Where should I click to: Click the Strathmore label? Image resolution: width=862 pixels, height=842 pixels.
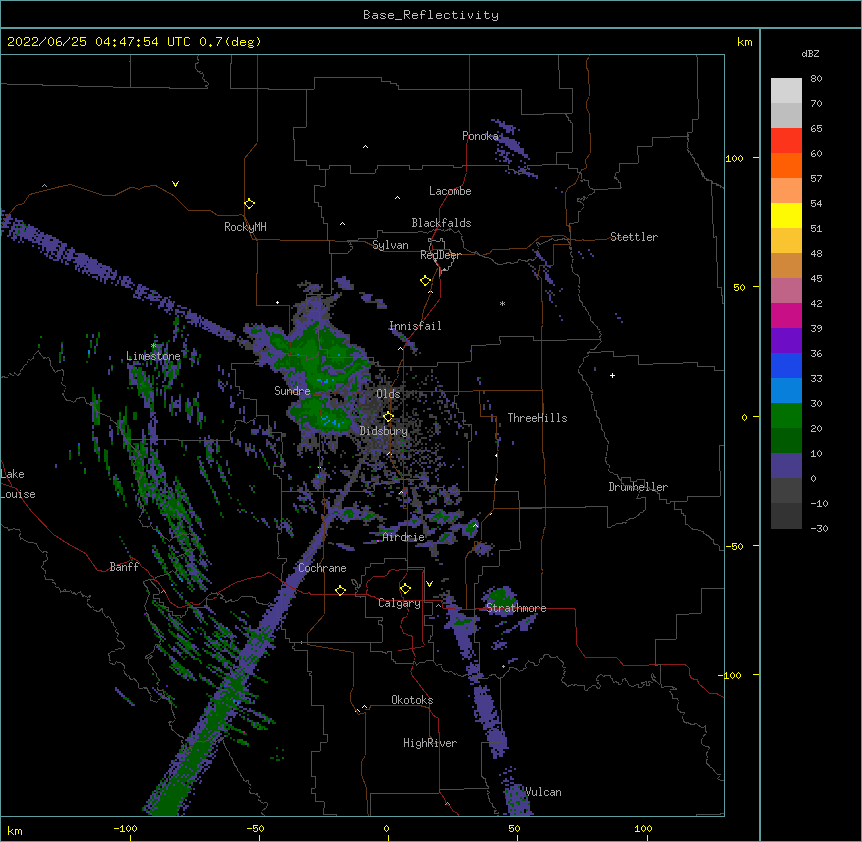pos(516,608)
